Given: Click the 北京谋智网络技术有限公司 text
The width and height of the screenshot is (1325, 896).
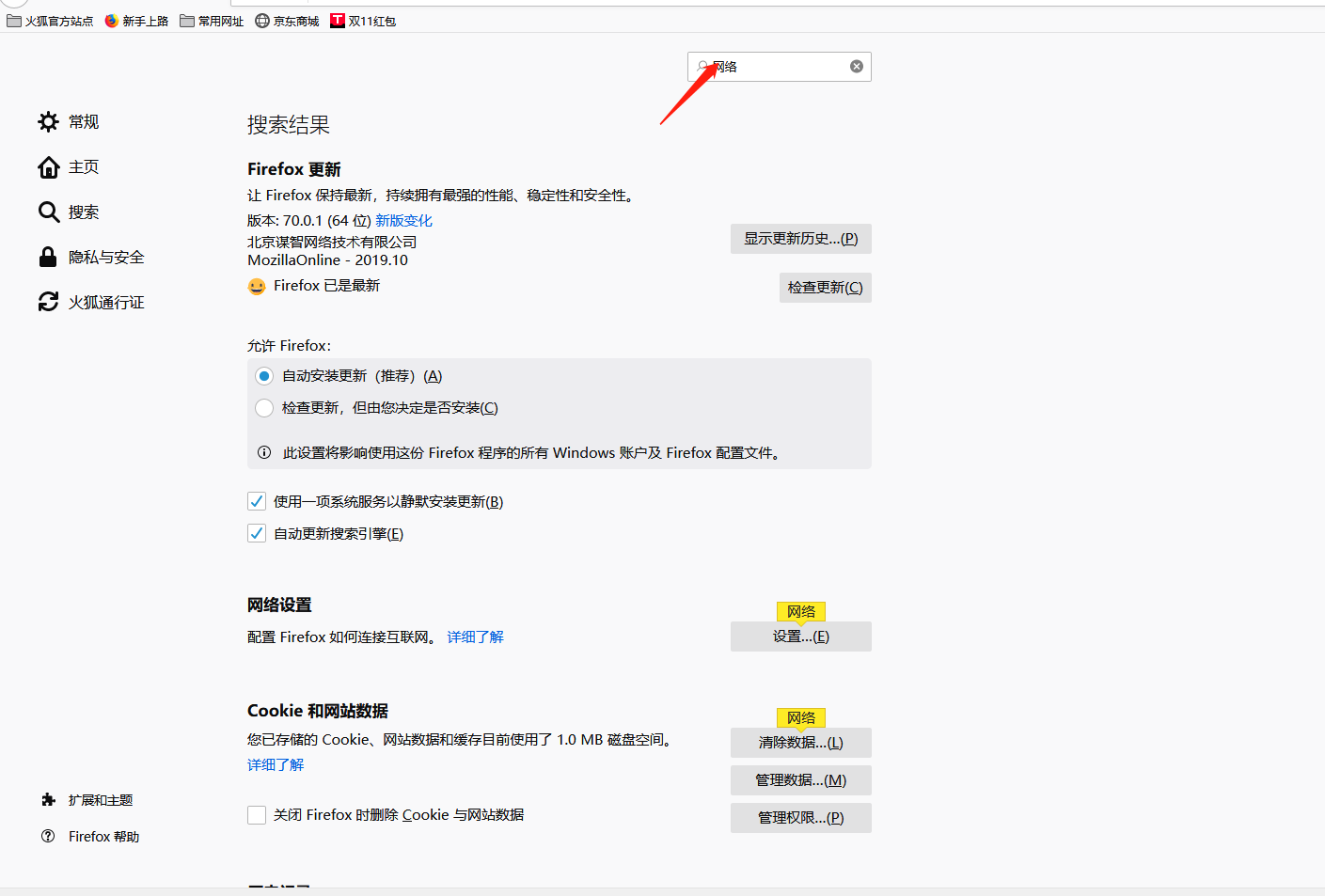Looking at the screenshot, I should (x=332, y=243).
